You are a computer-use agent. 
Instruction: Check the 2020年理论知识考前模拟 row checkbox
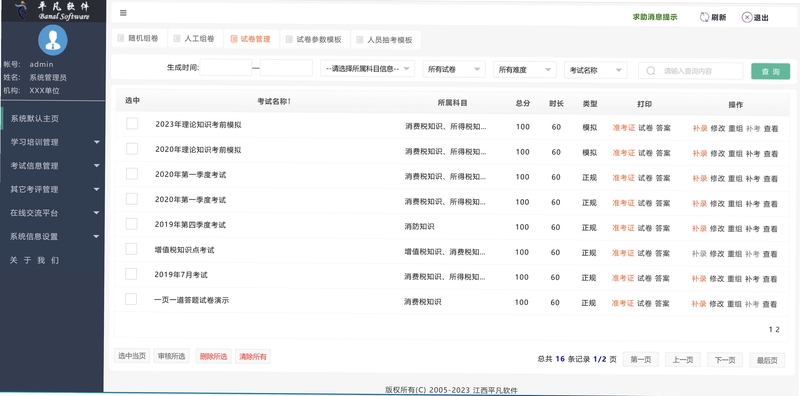click(x=132, y=148)
